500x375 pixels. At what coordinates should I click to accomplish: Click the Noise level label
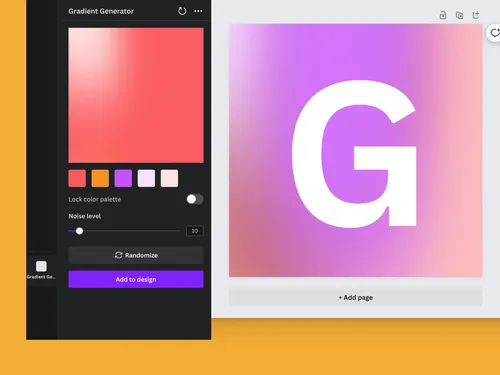click(x=85, y=216)
